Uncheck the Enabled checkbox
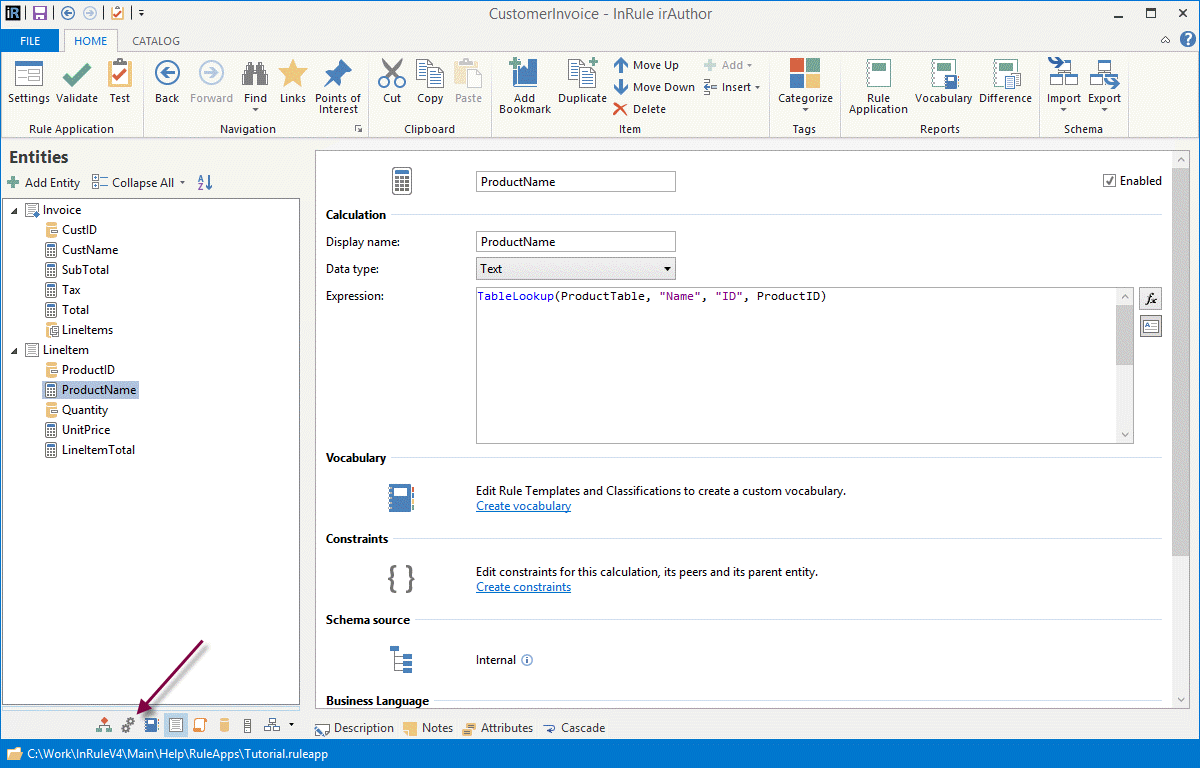The image size is (1200, 768). tap(1109, 181)
